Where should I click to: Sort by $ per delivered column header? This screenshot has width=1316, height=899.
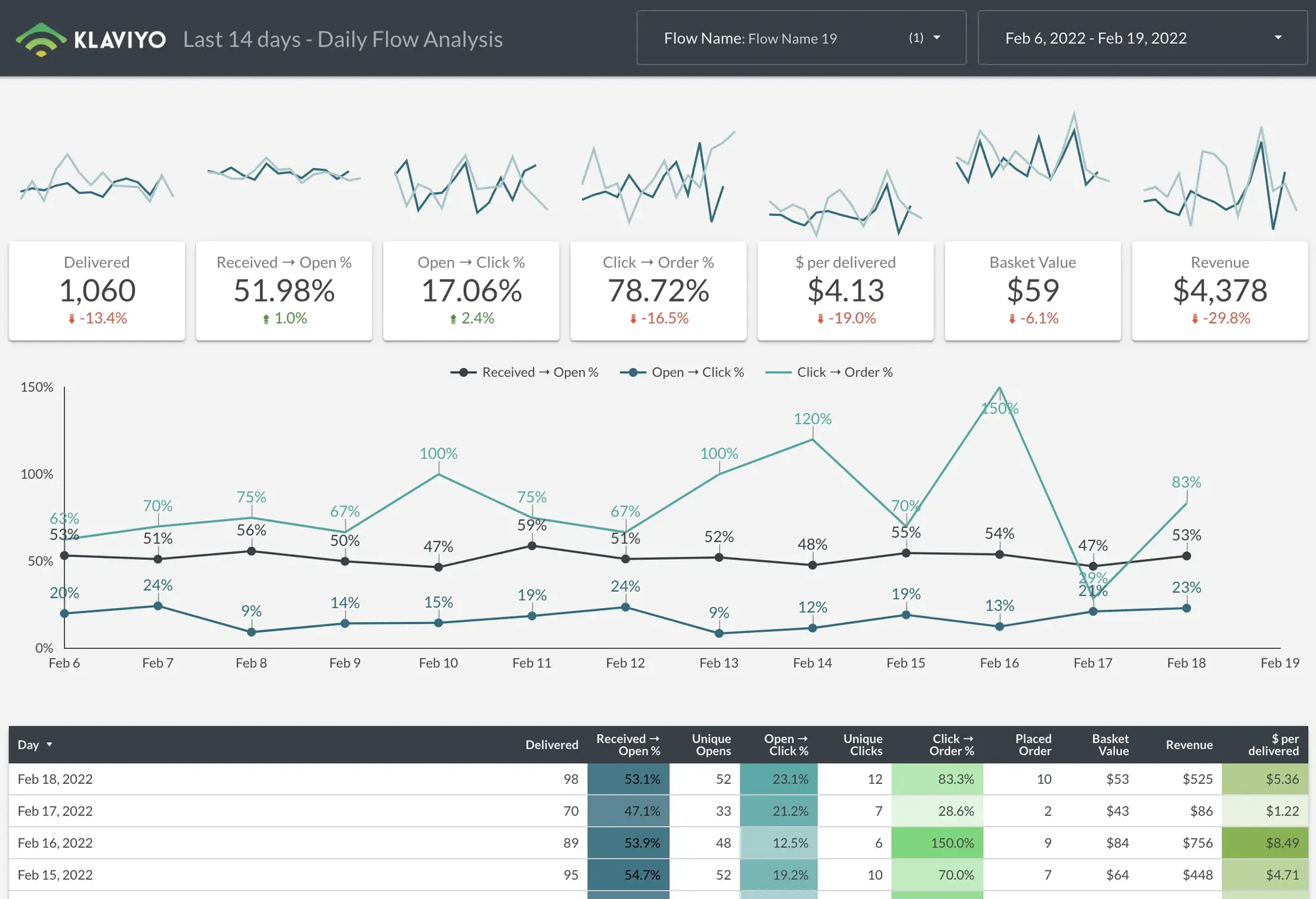pos(1273,744)
